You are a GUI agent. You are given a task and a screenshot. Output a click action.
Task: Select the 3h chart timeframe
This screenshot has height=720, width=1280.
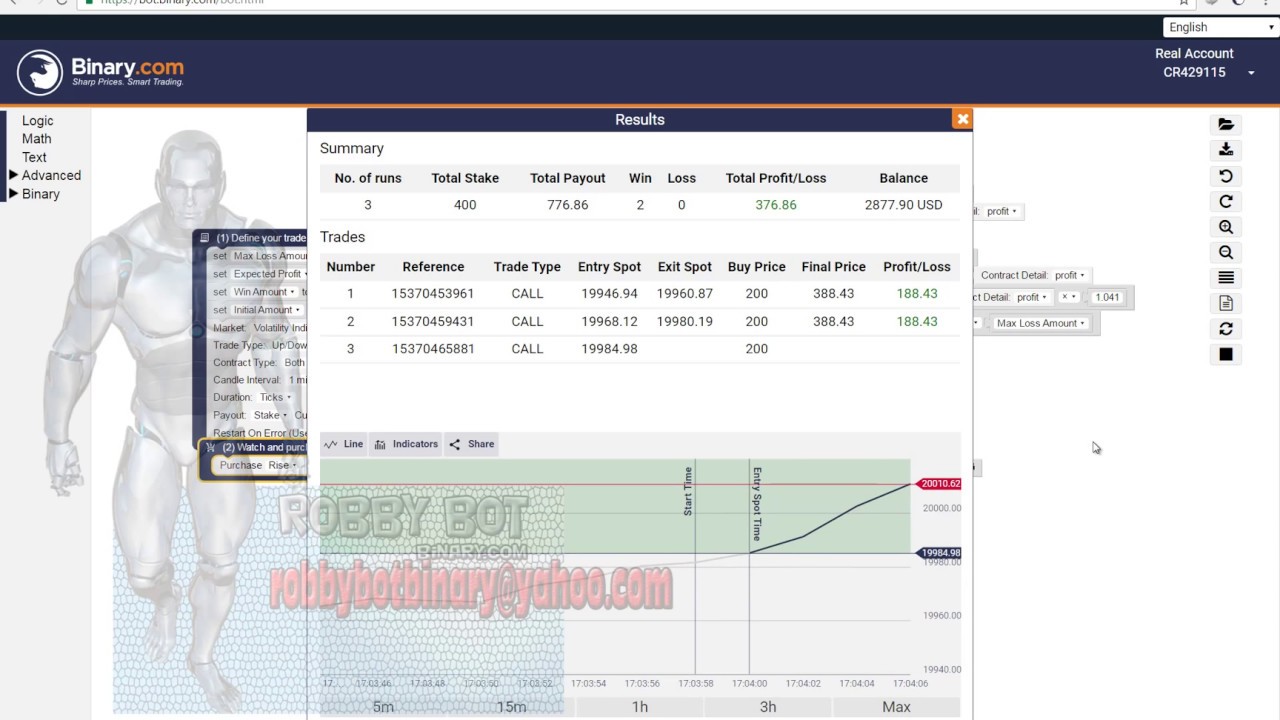[x=768, y=707]
